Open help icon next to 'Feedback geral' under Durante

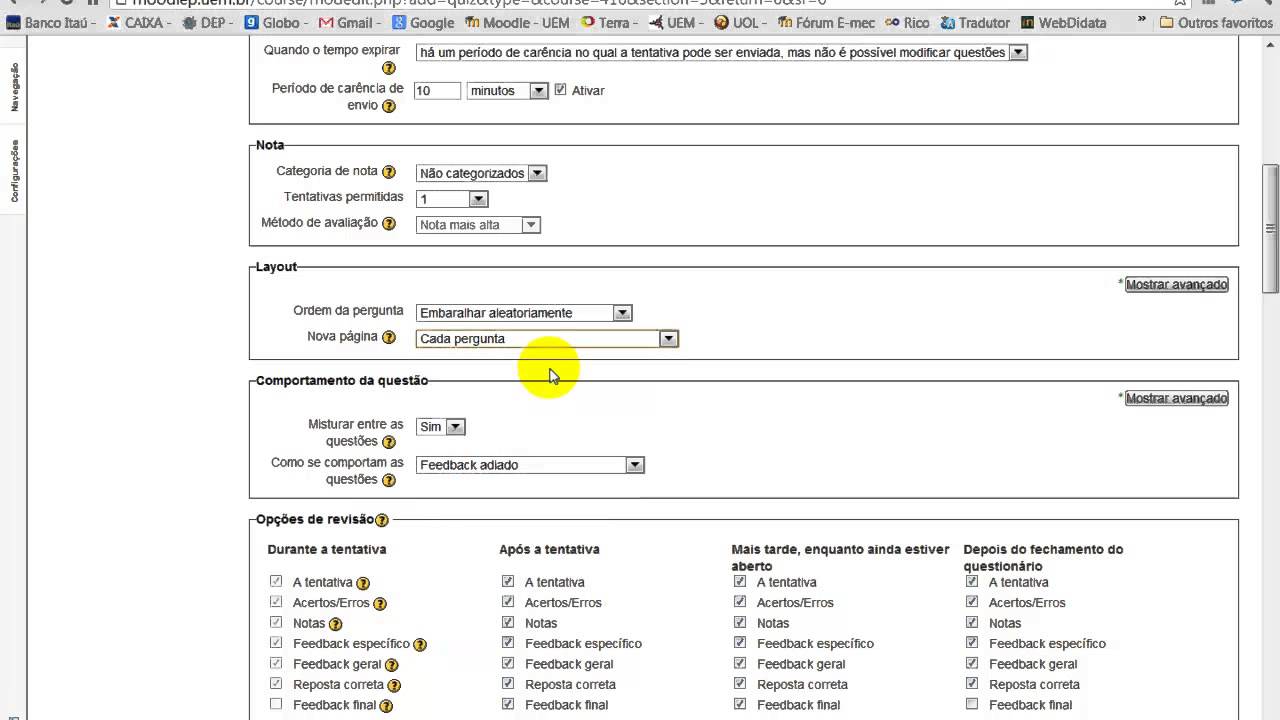pyautogui.click(x=391, y=665)
